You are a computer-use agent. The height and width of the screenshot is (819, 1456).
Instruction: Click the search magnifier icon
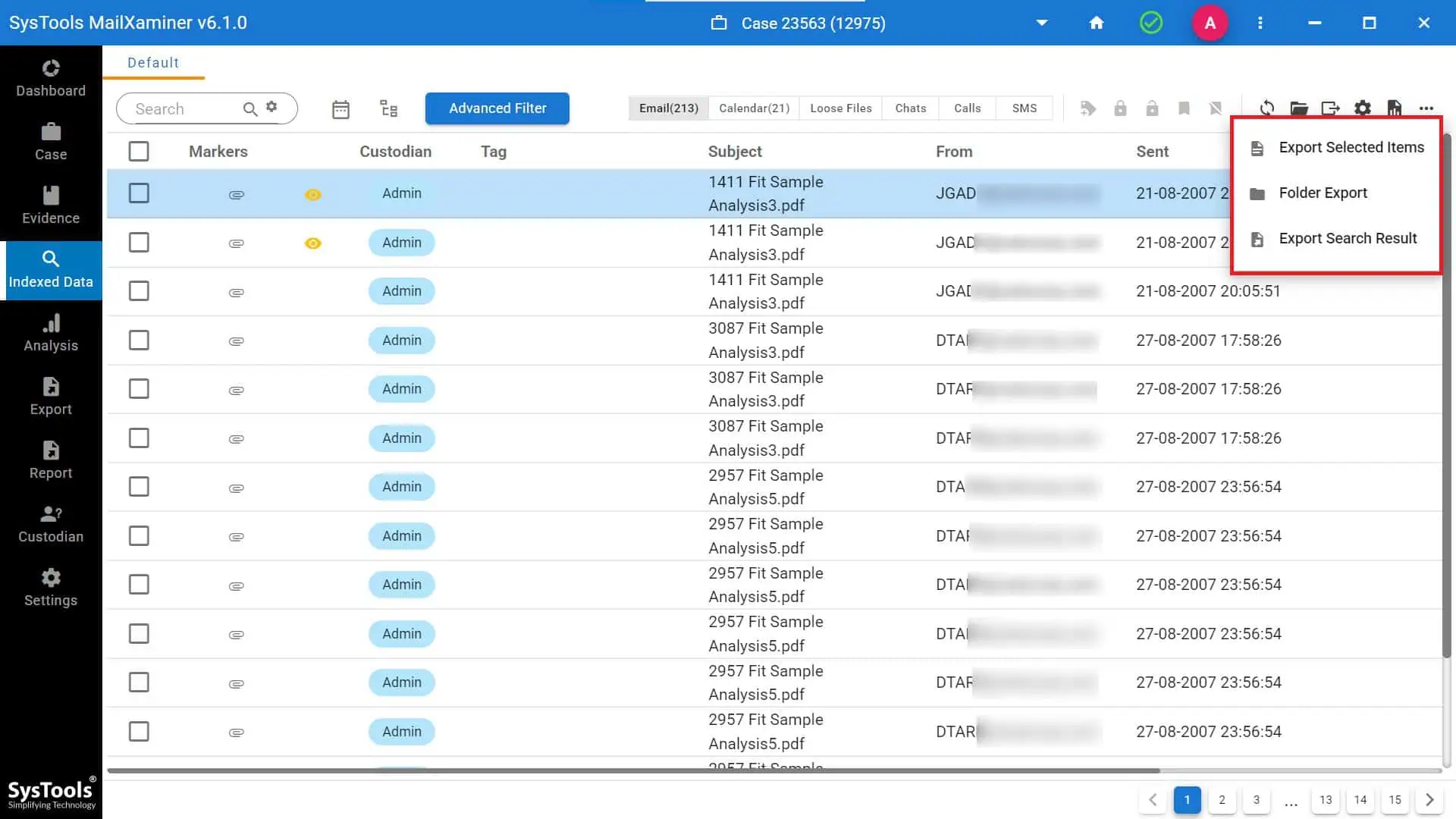249,109
